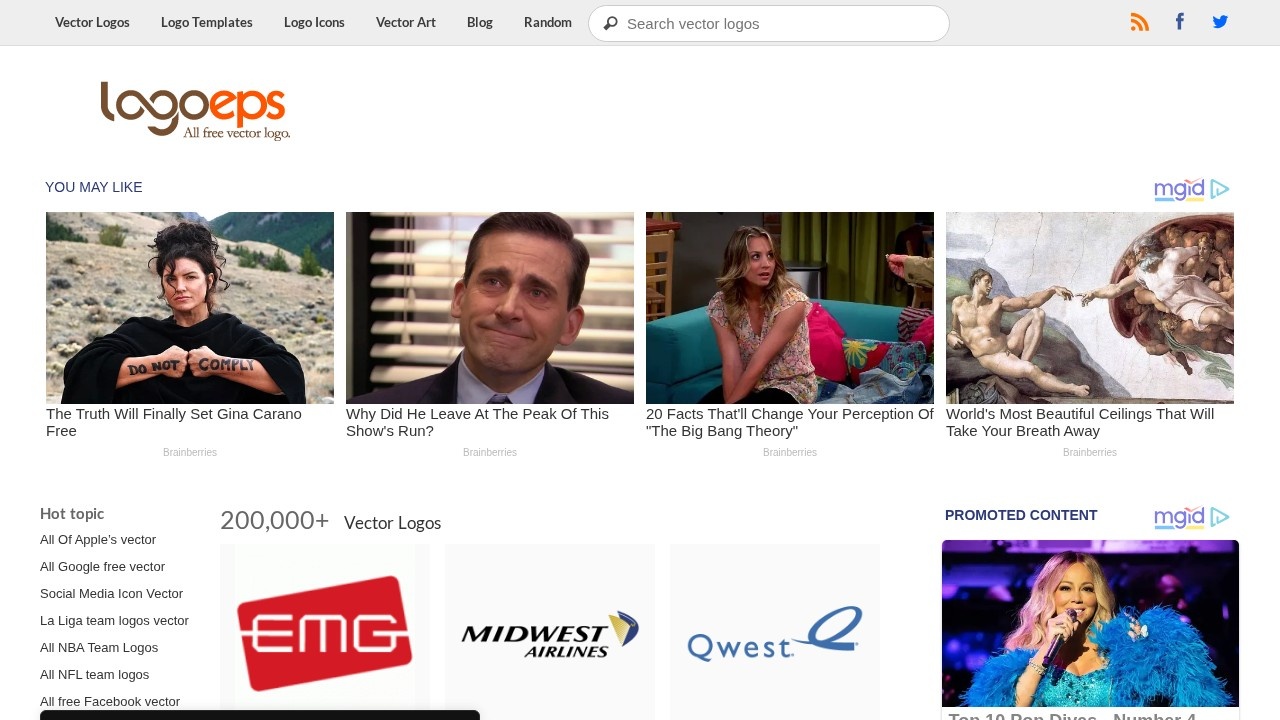Open the Vector Logos menu item
This screenshot has height=720, width=1280.
(92, 22)
